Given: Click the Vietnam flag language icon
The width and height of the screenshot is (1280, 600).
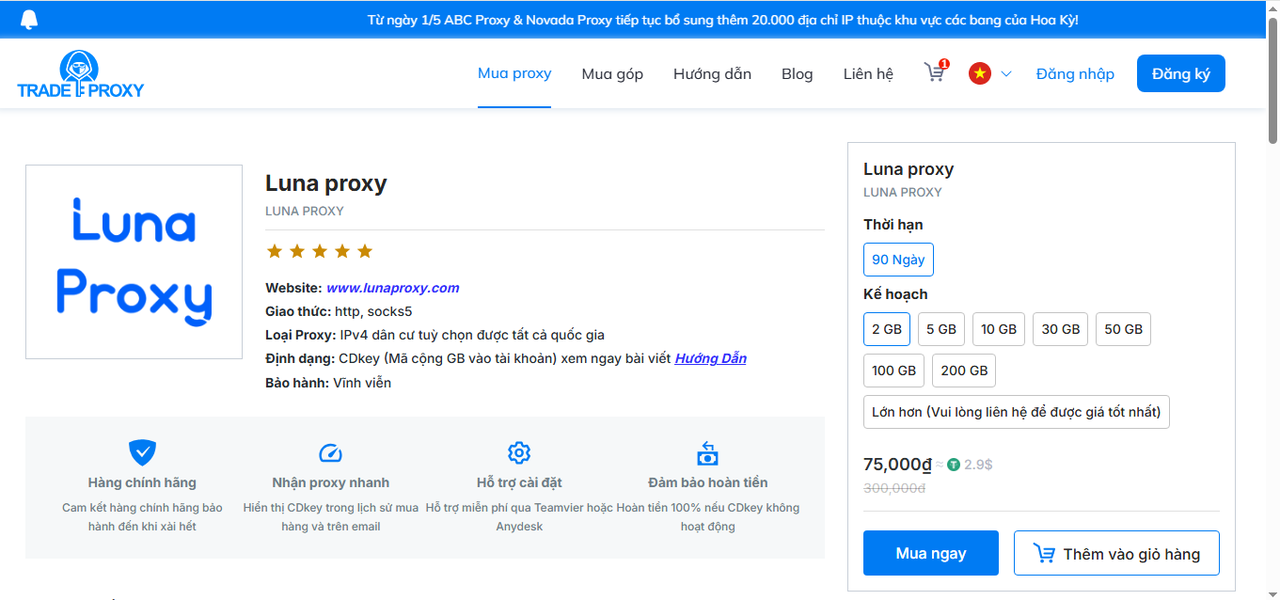Looking at the screenshot, I should (980, 73).
